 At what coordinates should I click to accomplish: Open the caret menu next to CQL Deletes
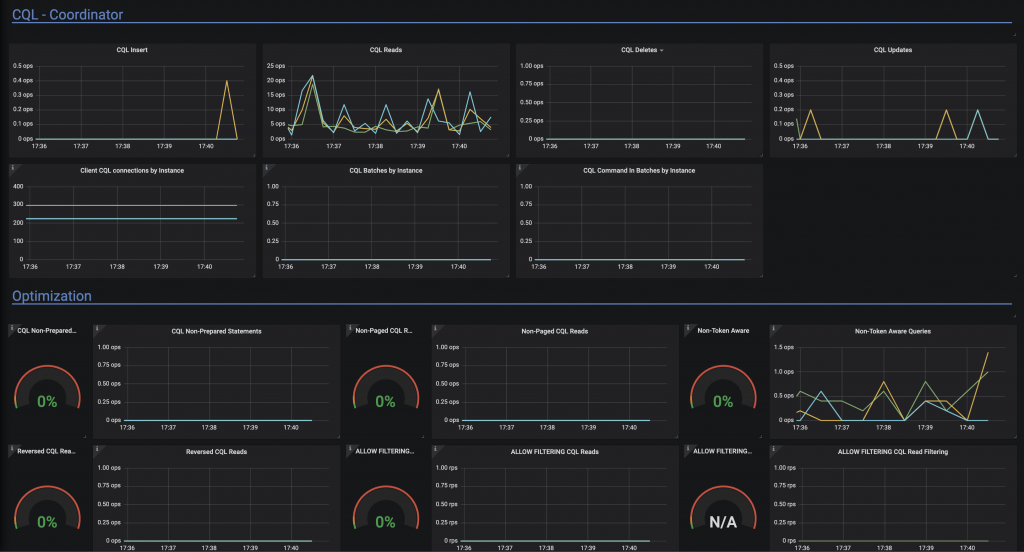click(662, 50)
